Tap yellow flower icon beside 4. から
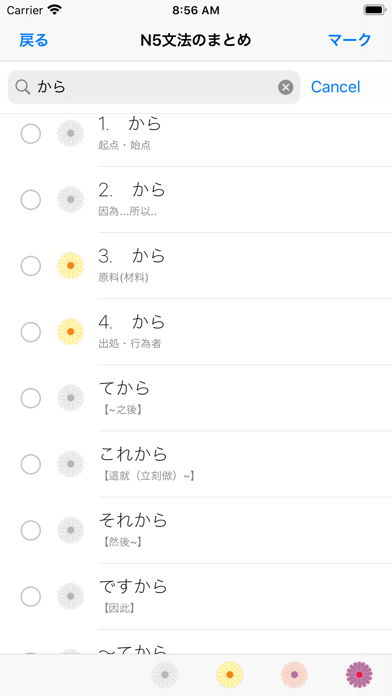This screenshot has height=696, width=392. point(71,332)
